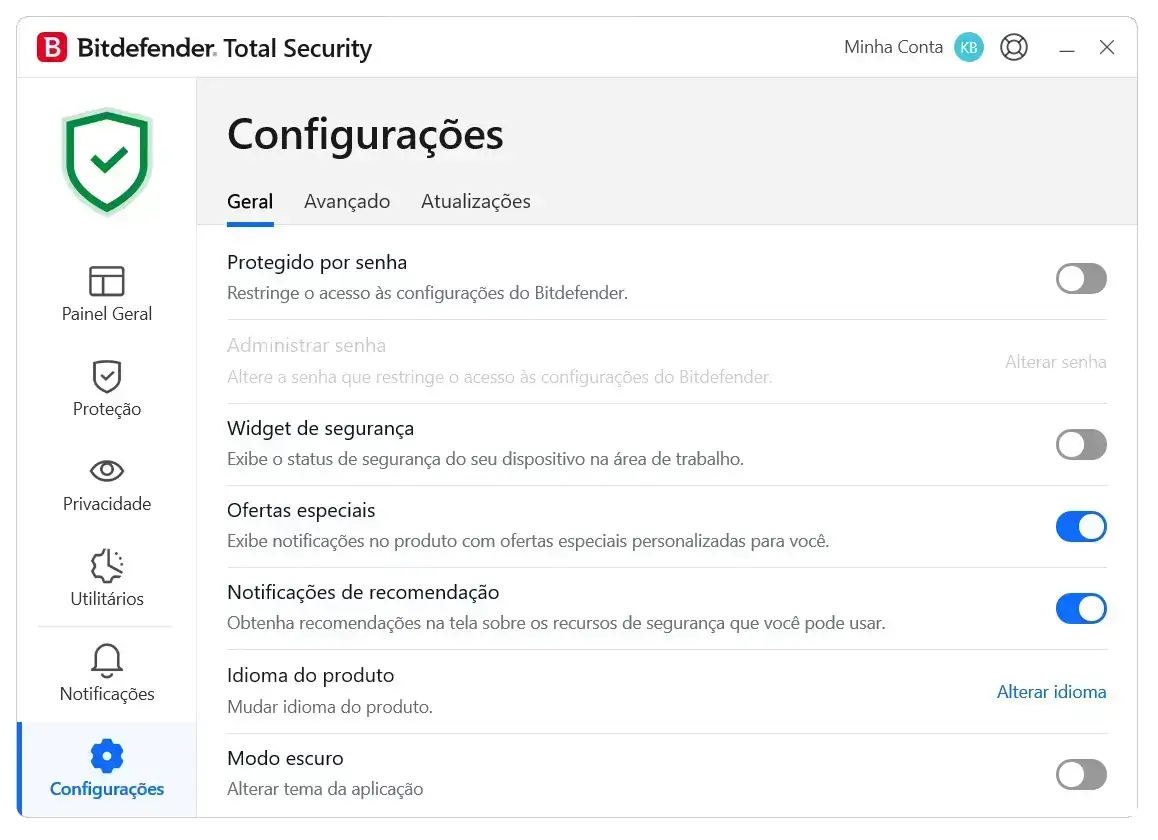Image resolution: width=1158 pixels, height=840 pixels.
Task: Click the KB account avatar
Action: pyautogui.click(x=969, y=47)
